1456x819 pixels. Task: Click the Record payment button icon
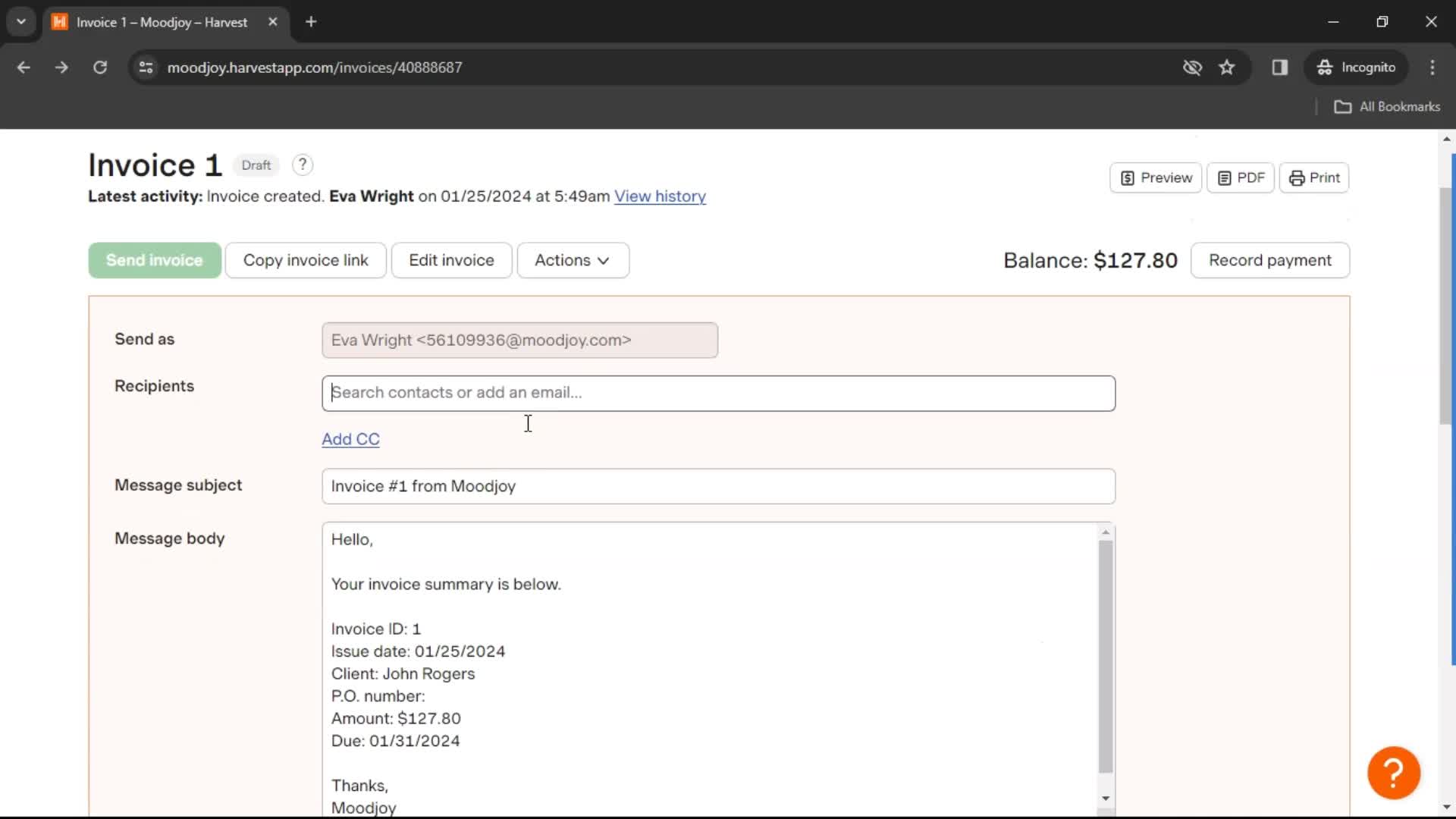pyautogui.click(x=1270, y=260)
